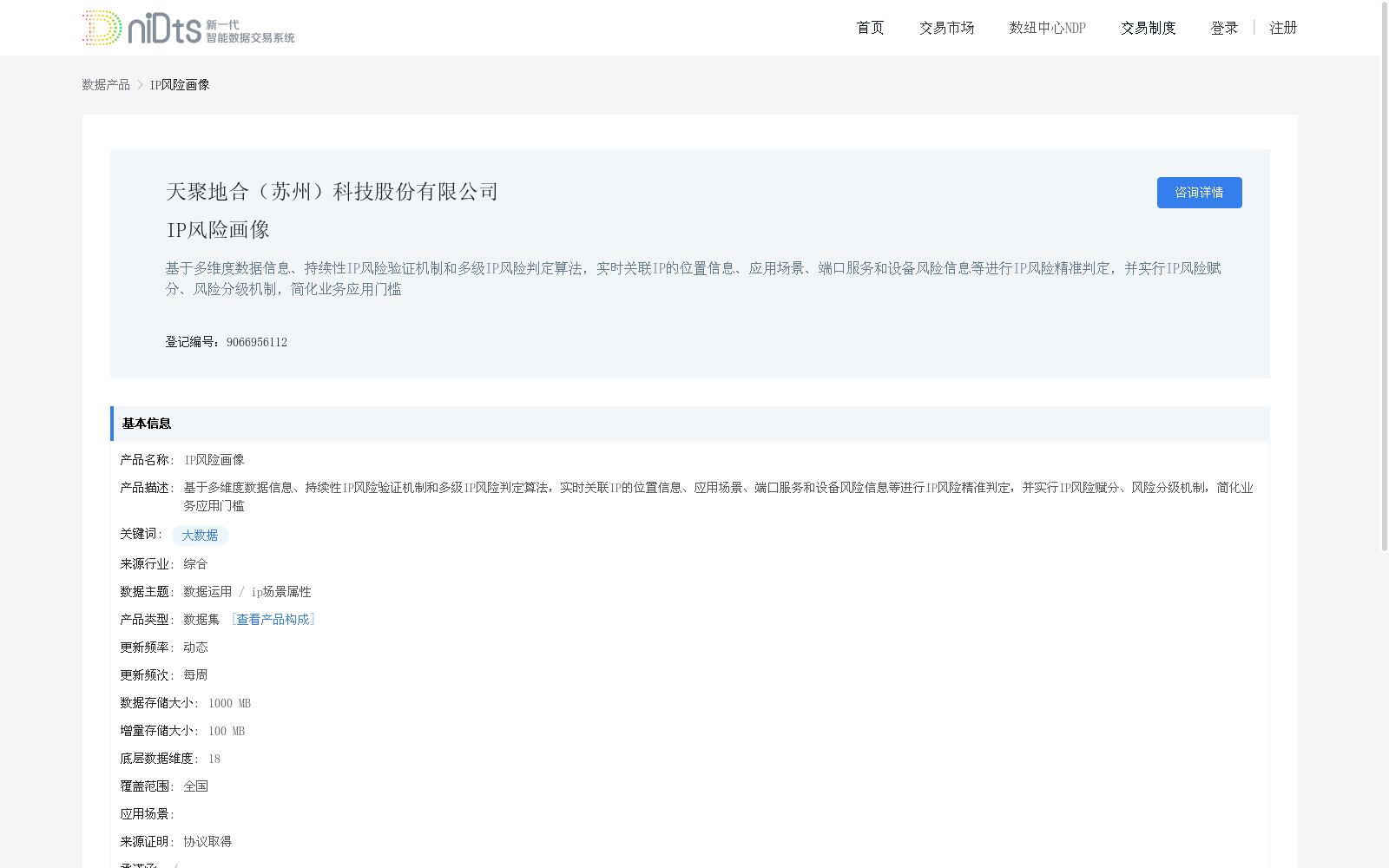
Task: Click the 产品描述 label
Action: (147, 487)
